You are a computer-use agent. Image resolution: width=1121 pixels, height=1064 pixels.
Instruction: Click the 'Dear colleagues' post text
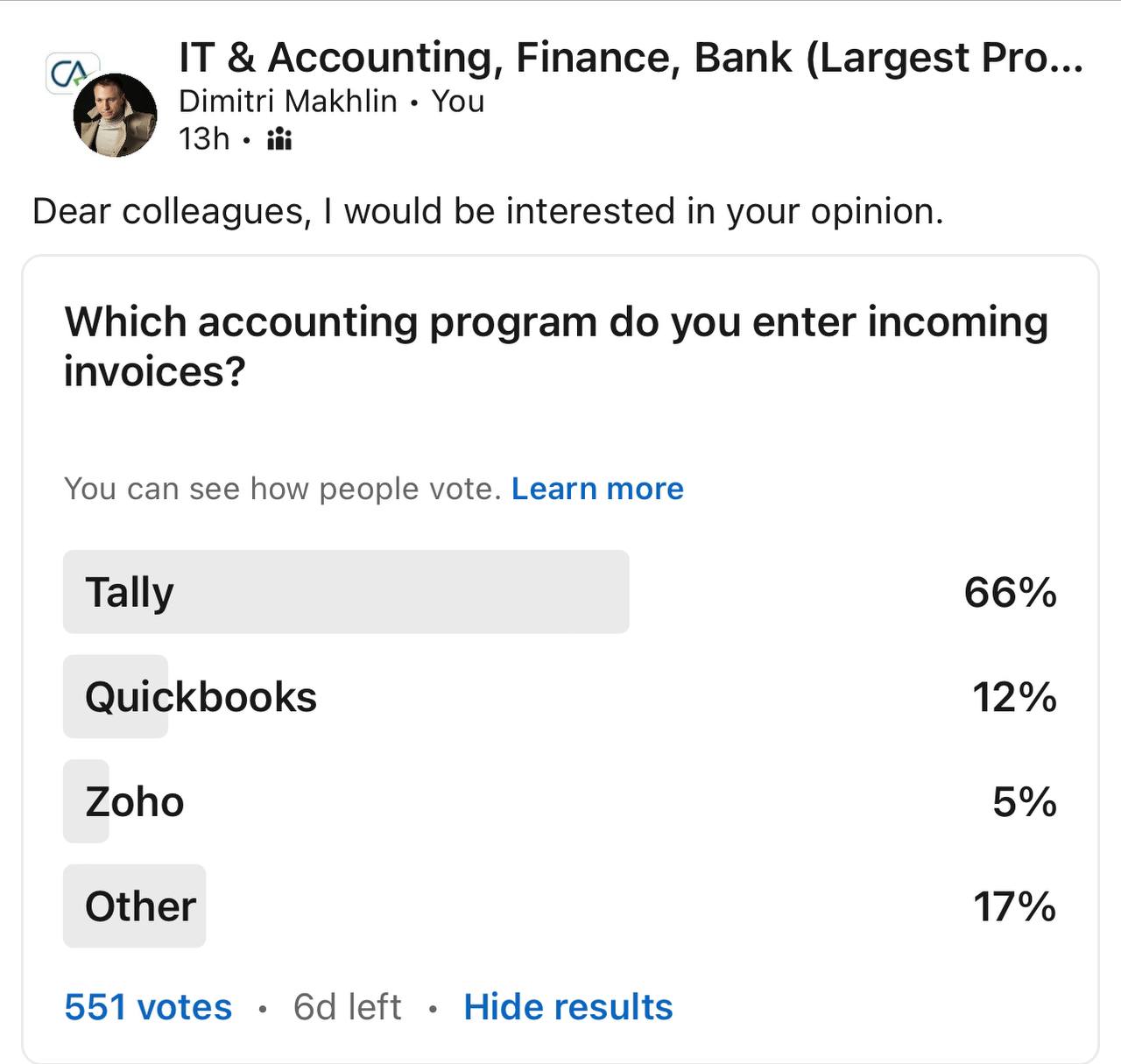[488, 212]
